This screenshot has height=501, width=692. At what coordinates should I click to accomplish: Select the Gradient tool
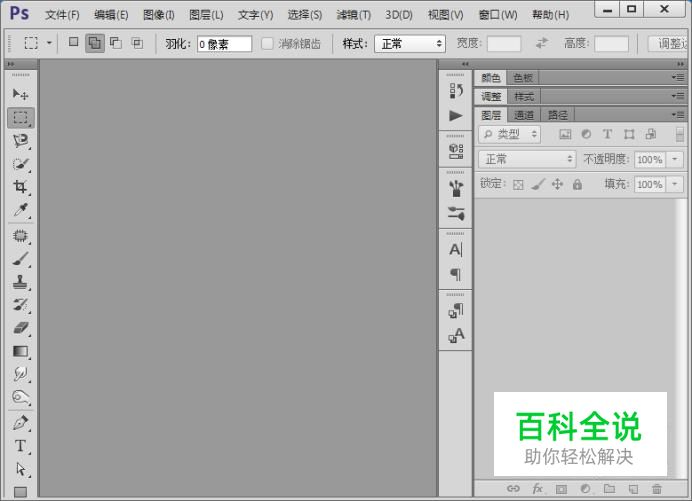coord(20,351)
